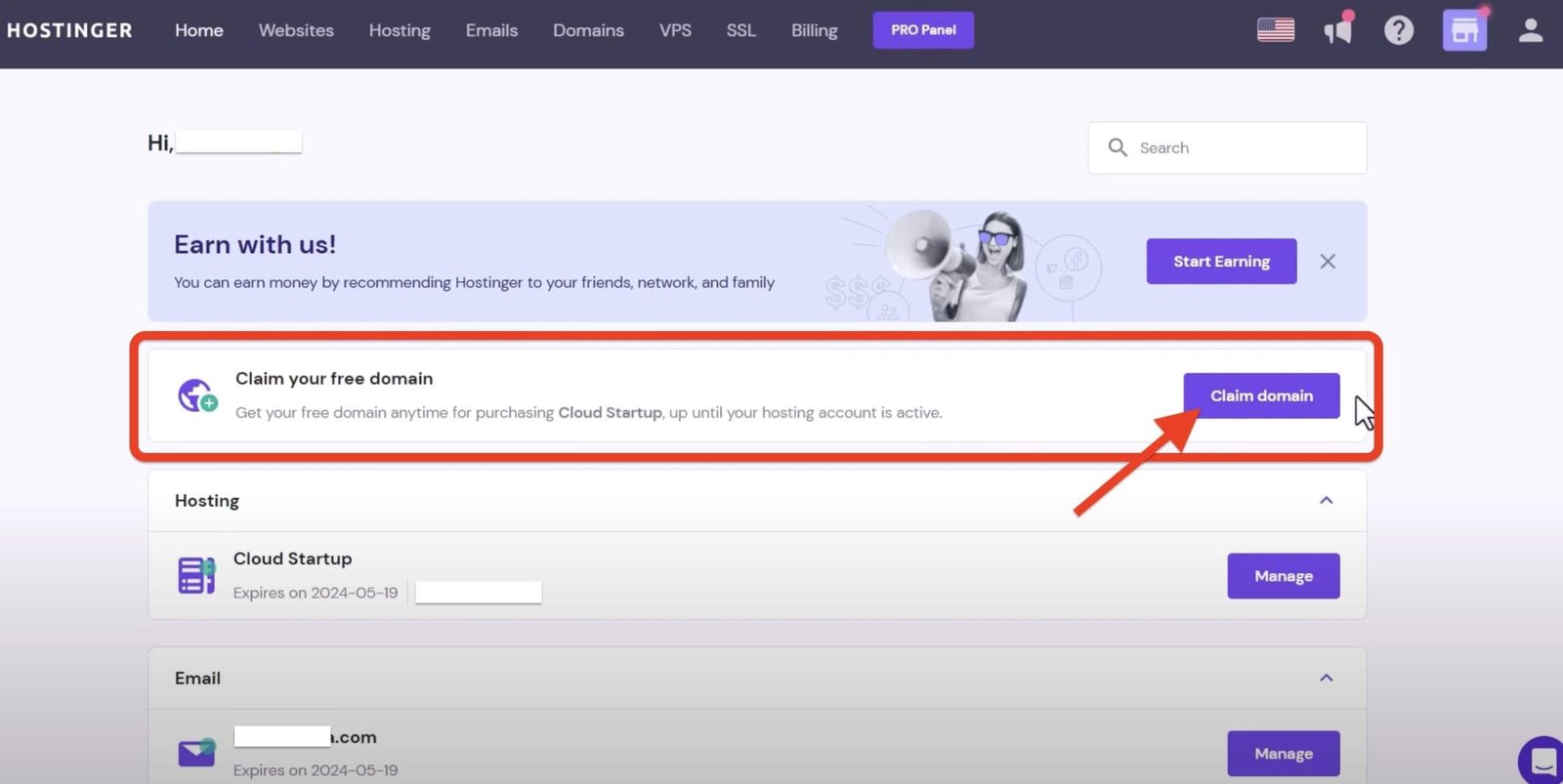Open the PRO Panel

(x=923, y=30)
